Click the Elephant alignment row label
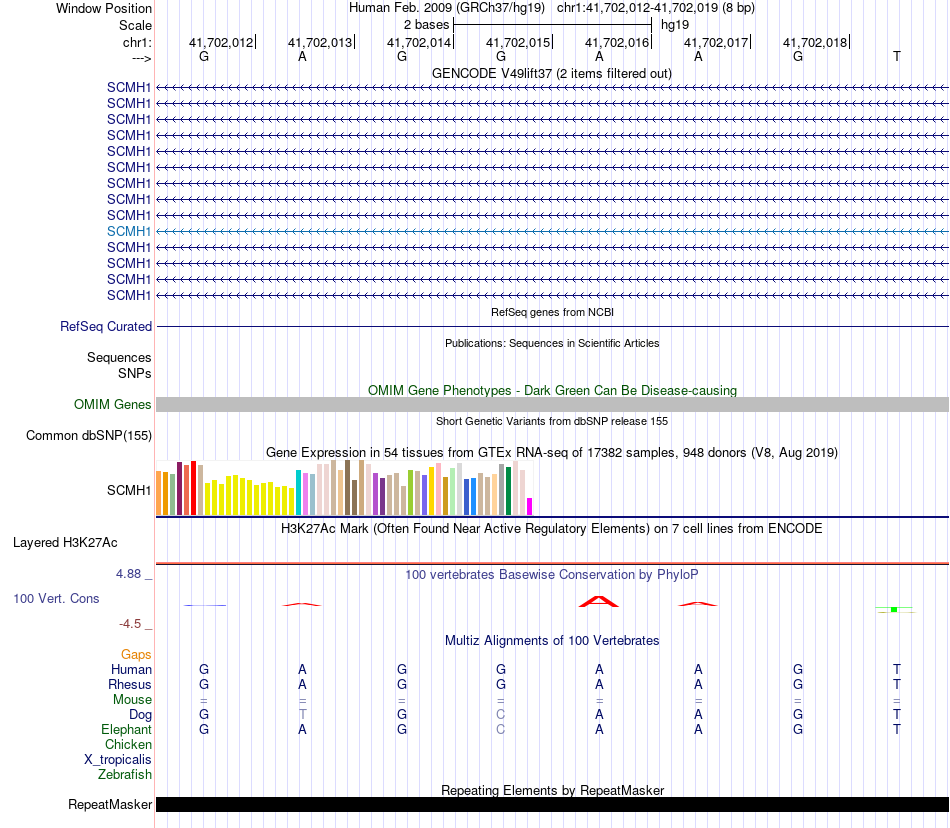950x828 pixels. click(126, 729)
